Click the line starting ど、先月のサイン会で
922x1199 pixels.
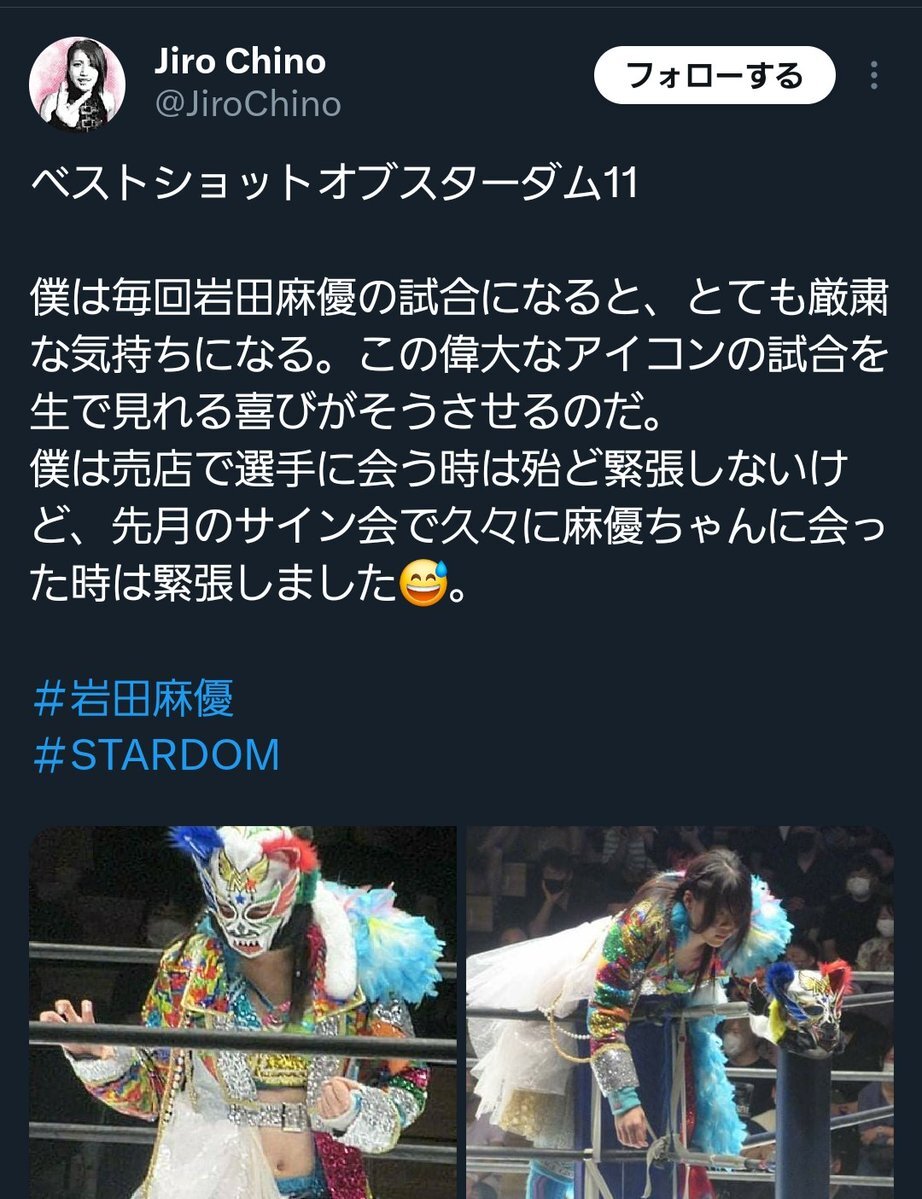(459, 527)
